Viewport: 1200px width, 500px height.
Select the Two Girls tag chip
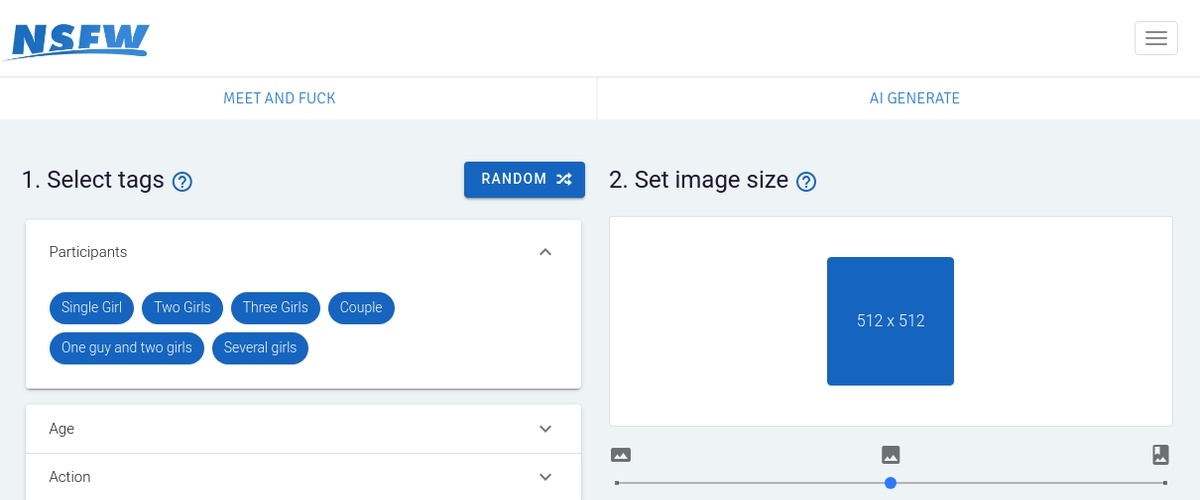[182, 308]
